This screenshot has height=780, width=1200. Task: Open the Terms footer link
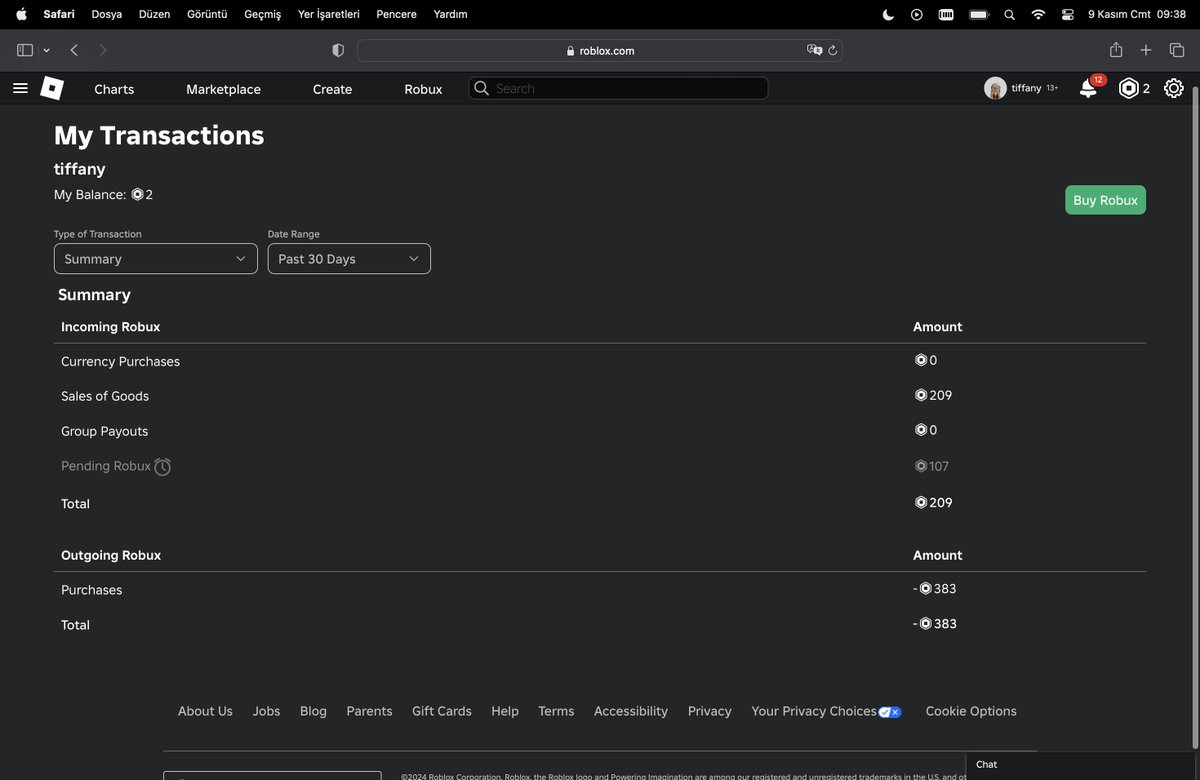click(x=556, y=711)
